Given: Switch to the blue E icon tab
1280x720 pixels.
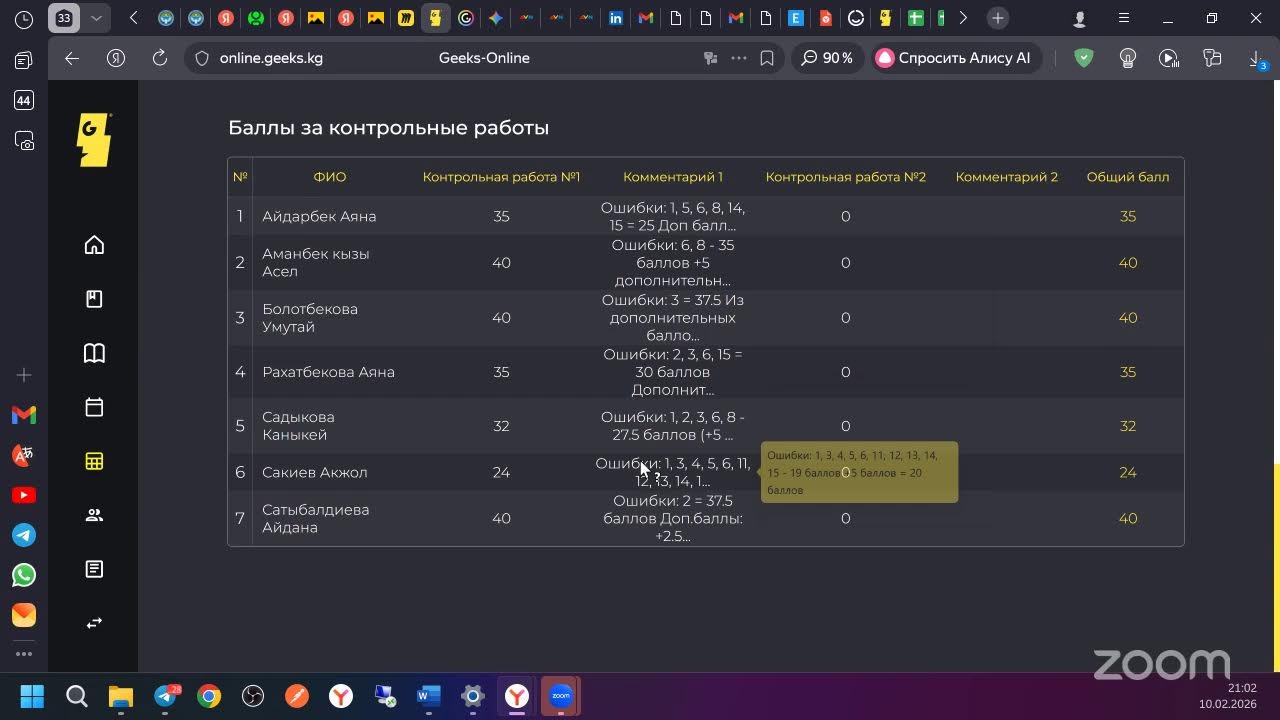Looking at the screenshot, I should 796,18.
